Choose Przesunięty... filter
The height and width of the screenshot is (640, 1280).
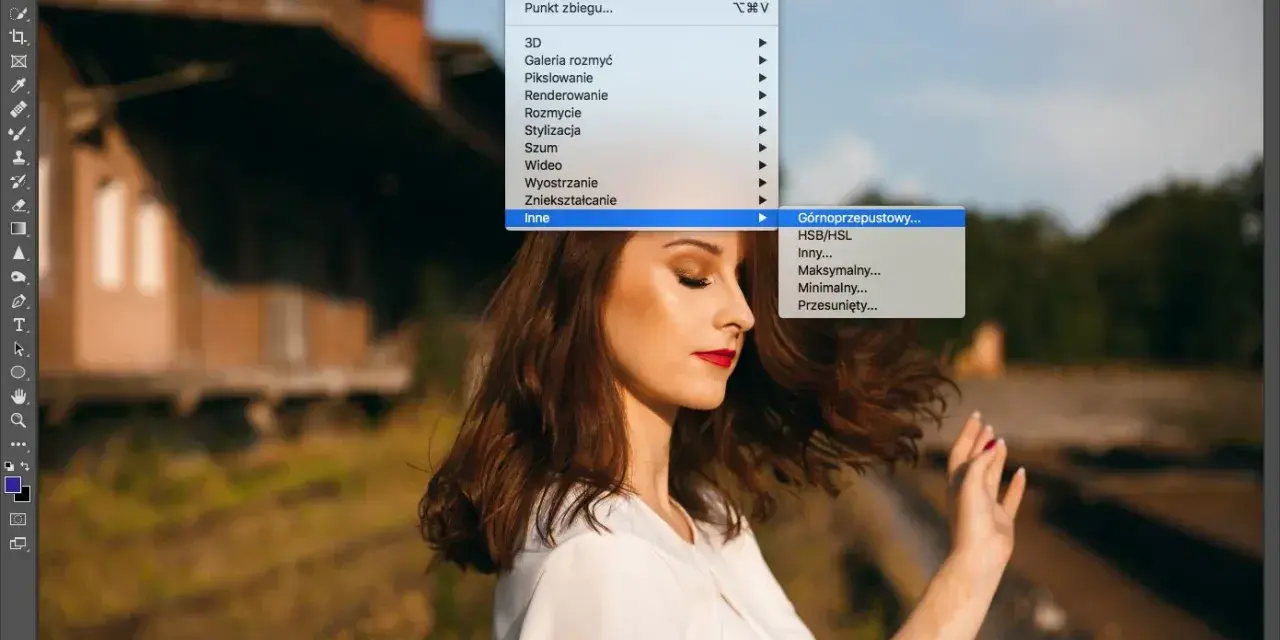tap(872, 305)
